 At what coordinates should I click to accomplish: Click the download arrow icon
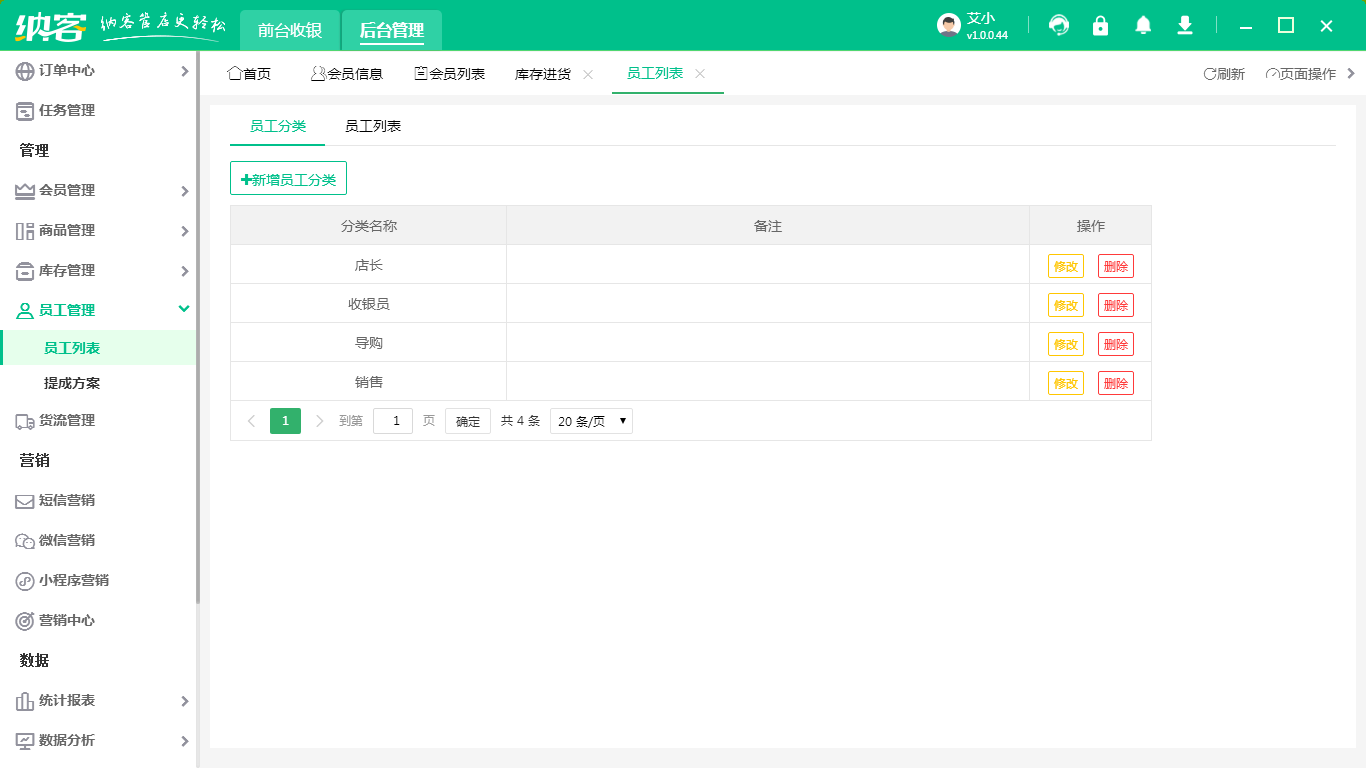[1185, 26]
